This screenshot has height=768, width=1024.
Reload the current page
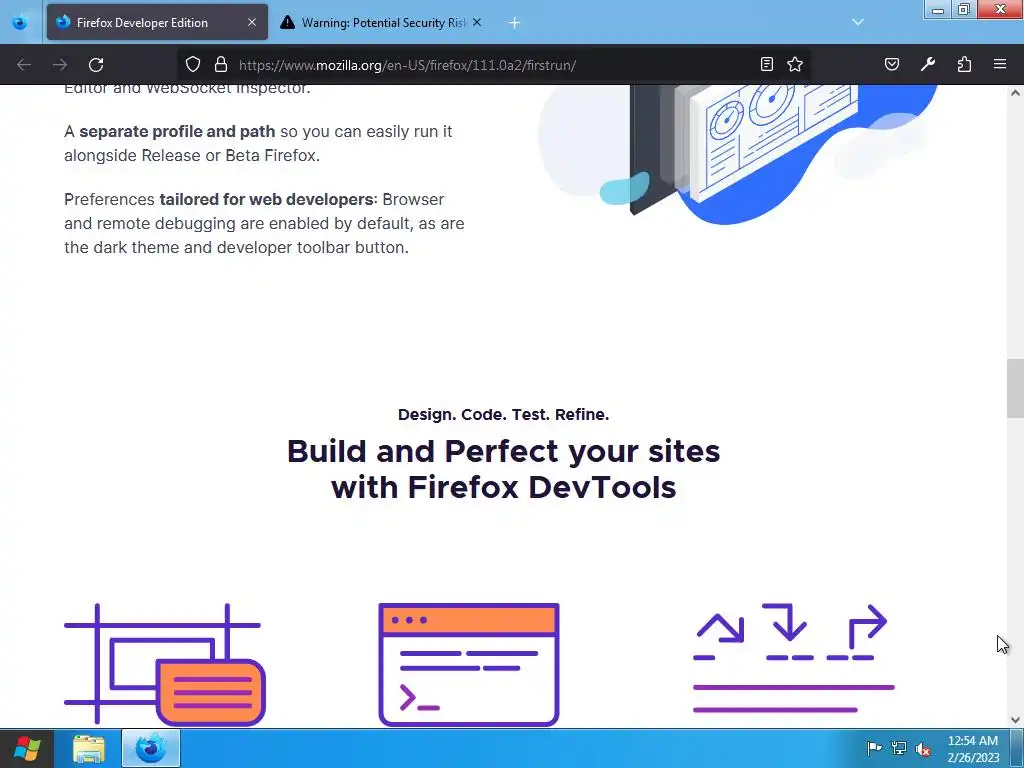(96, 65)
